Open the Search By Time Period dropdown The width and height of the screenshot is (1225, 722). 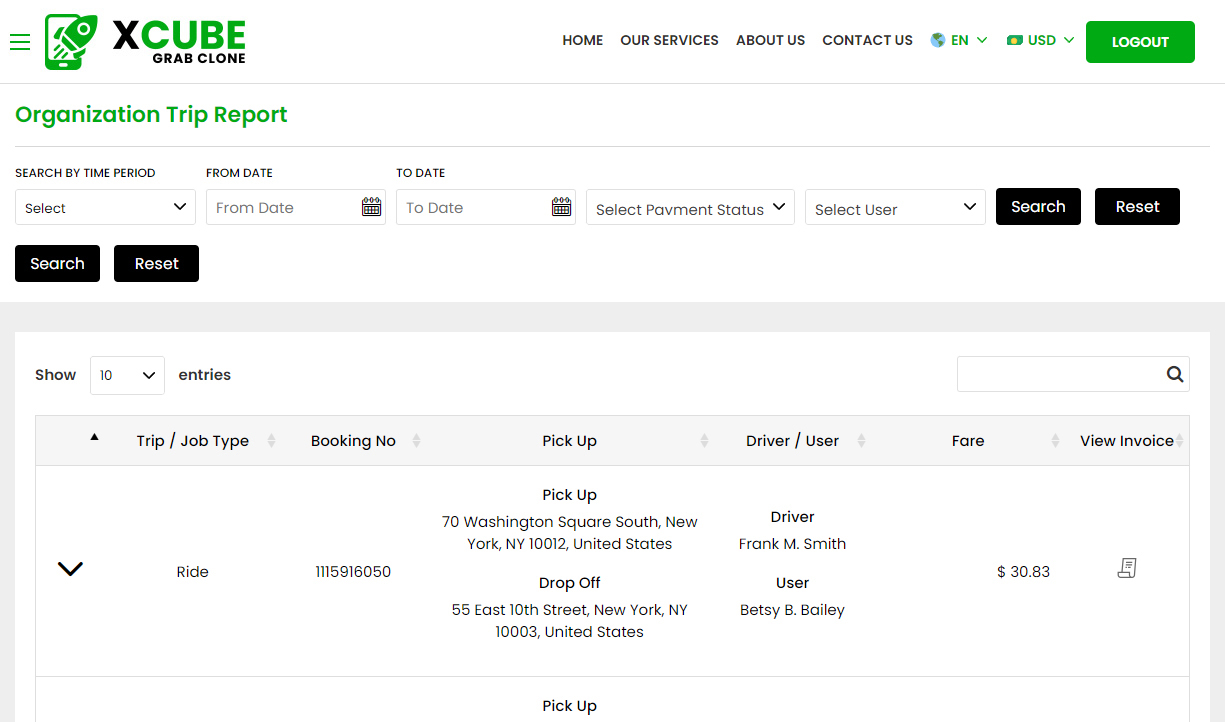click(x=105, y=207)
